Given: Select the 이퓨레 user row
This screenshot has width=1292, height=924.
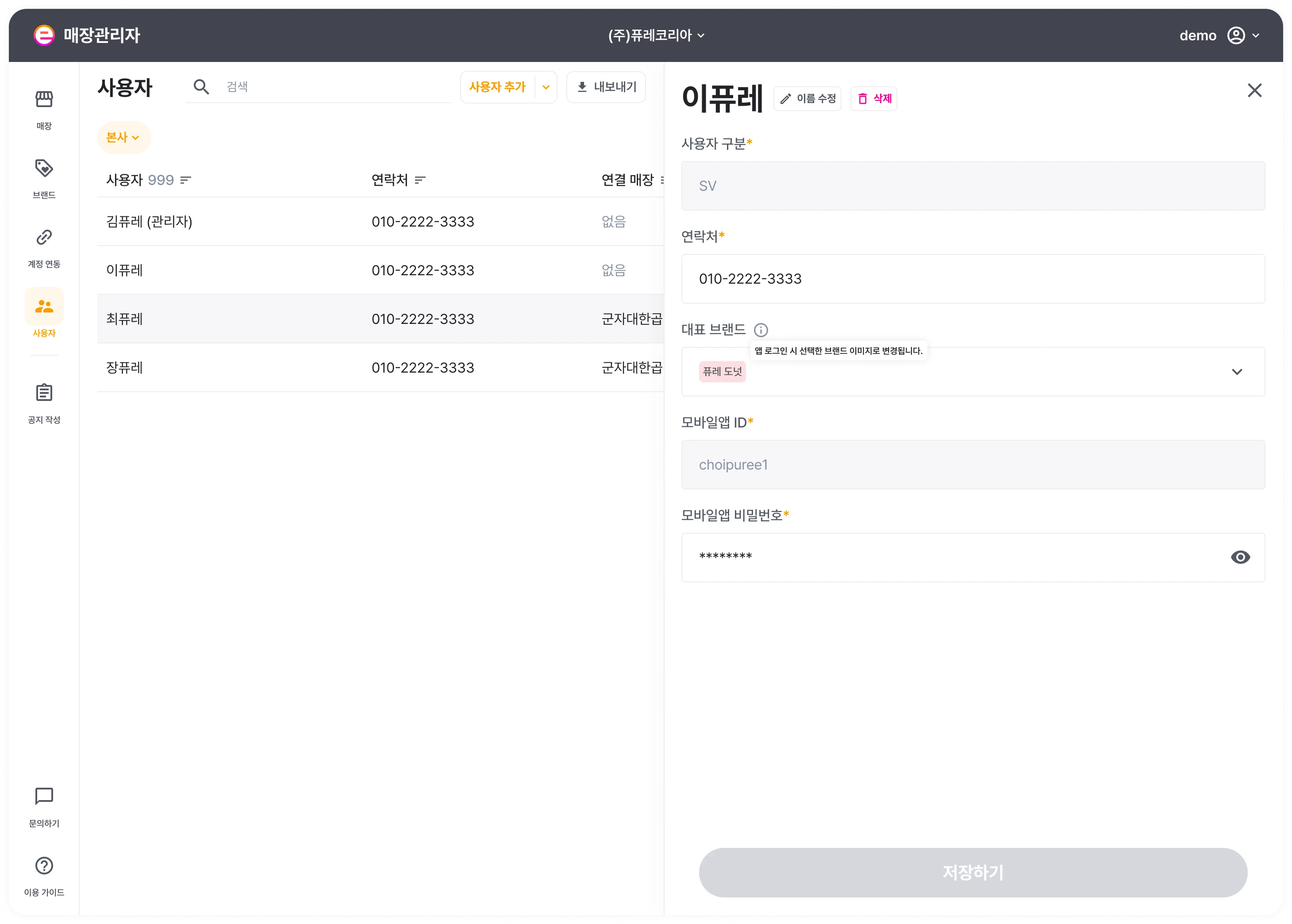Looking at the screenshot, I should [x=380, y=270].
